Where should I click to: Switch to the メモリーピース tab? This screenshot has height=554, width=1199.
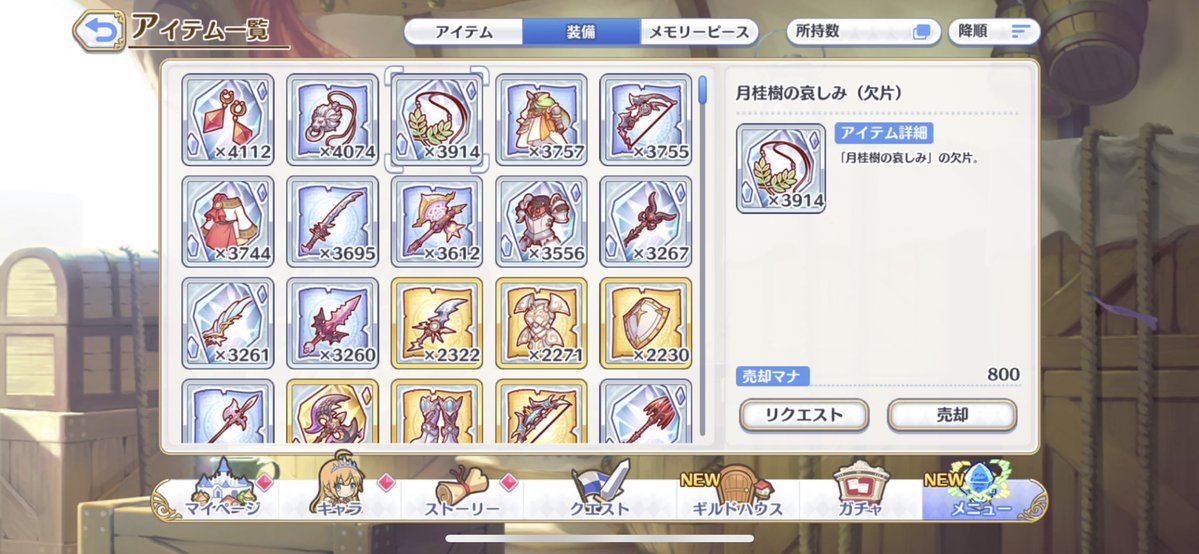pos(699,32)
